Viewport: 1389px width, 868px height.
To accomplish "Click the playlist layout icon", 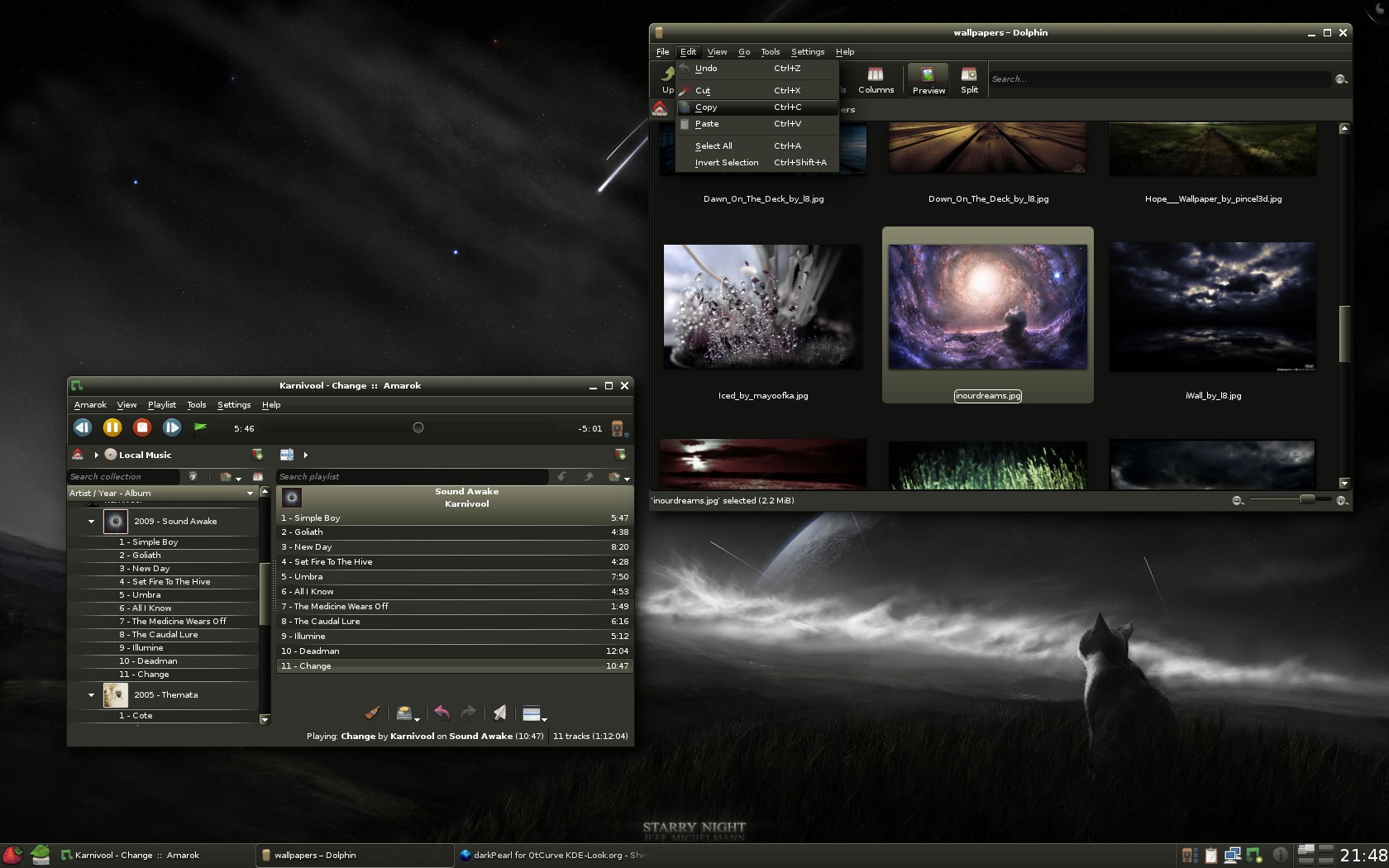I will (531, 713).
